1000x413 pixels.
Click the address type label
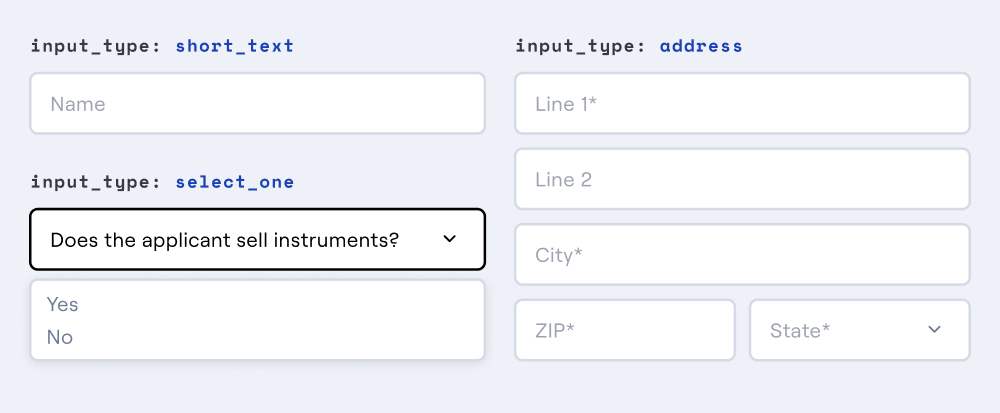(x=701, y=46)
